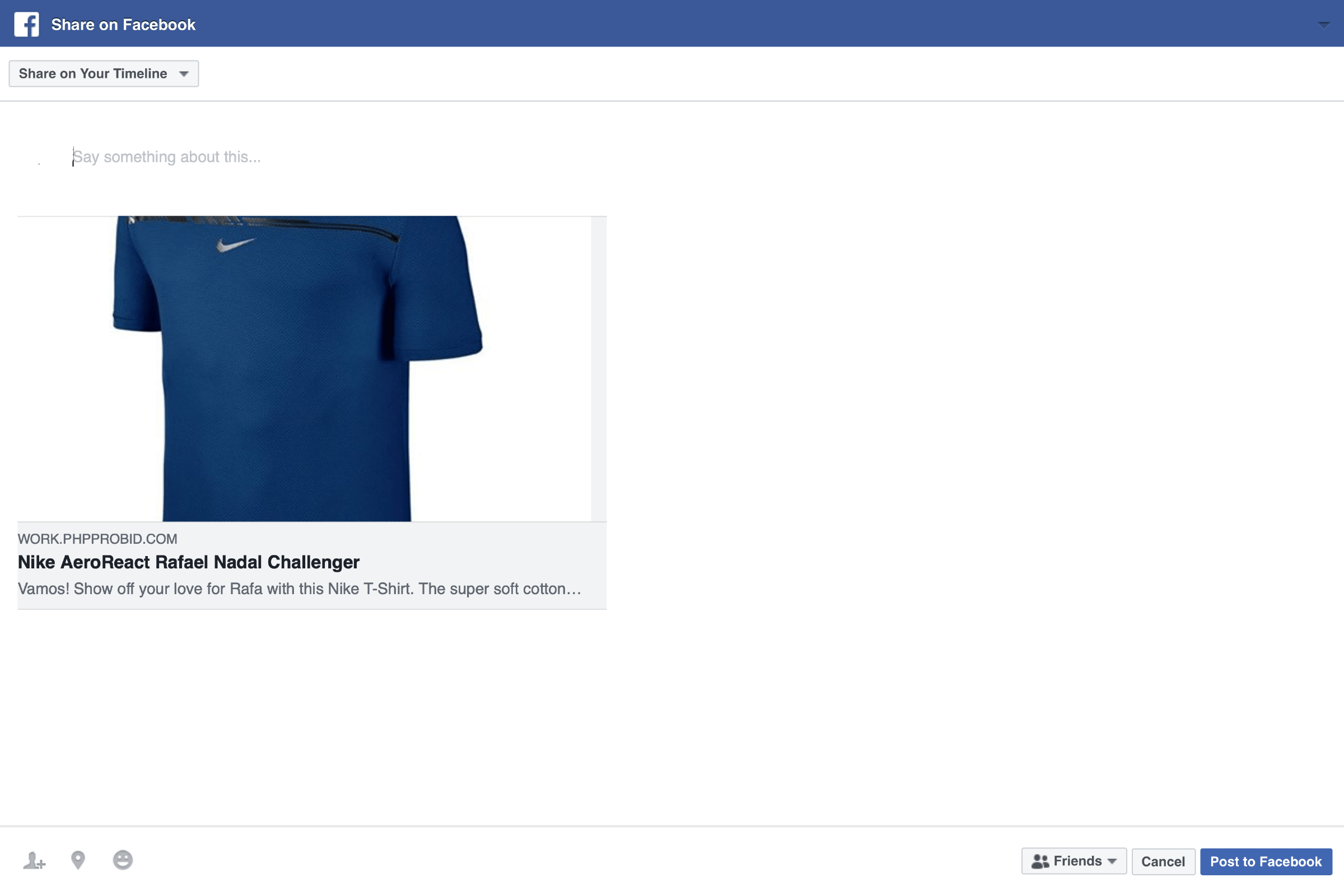Click the Facebook logo icon
Screen dimensions: 1344x896
click(26, 25)
